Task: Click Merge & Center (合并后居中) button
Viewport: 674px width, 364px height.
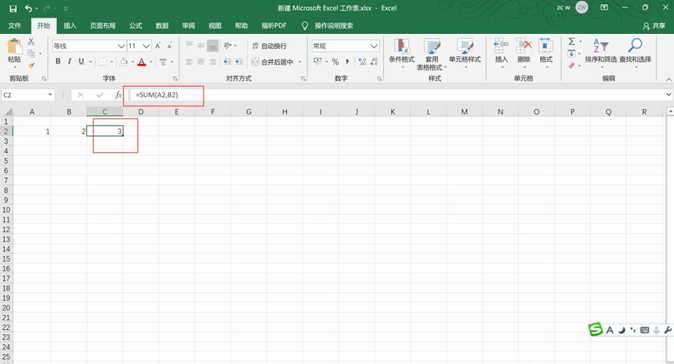Action: (x=273, y=62)
